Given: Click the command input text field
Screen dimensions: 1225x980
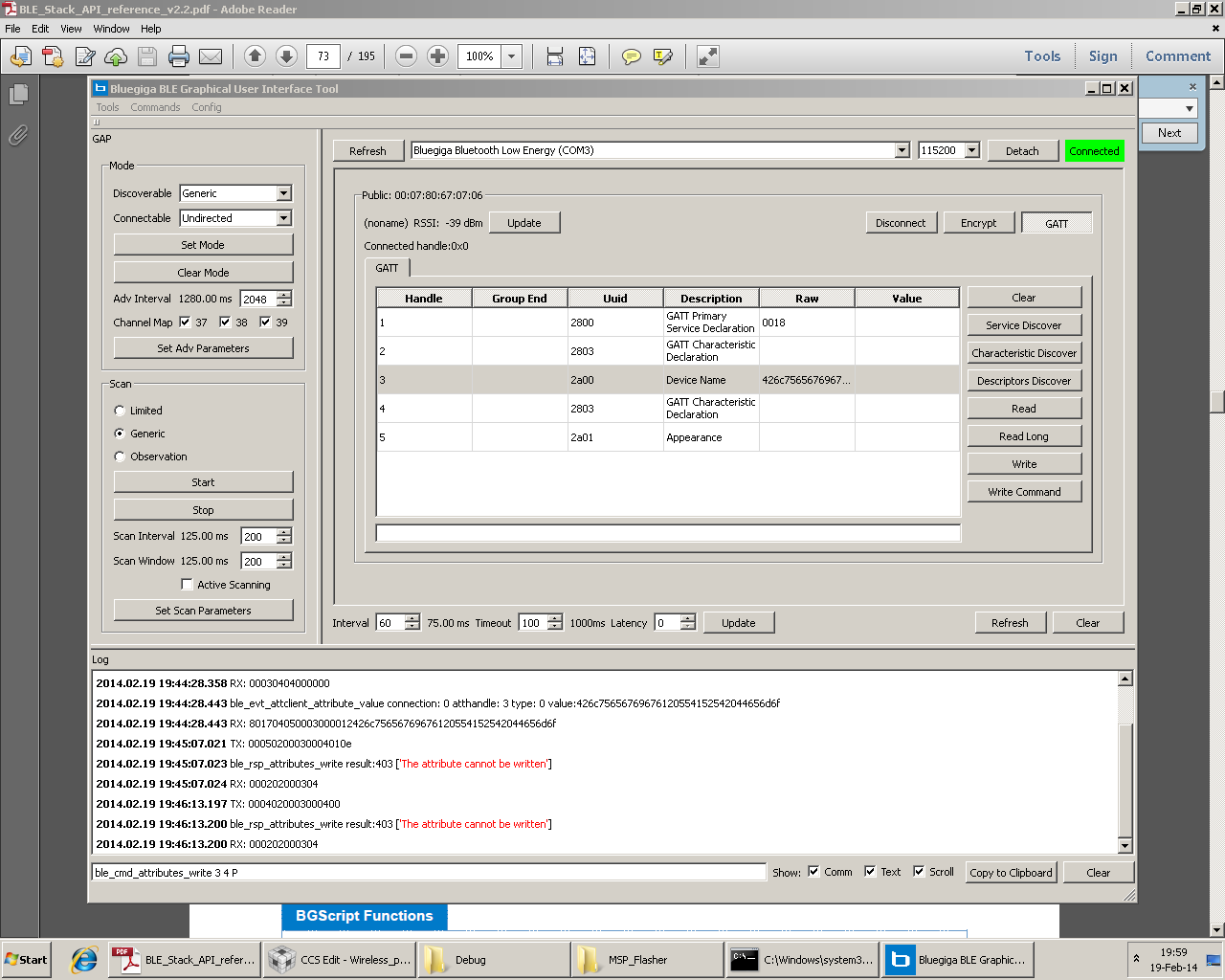Looking at the screenshot, I should pyautogui.click(x=430, y=873).
